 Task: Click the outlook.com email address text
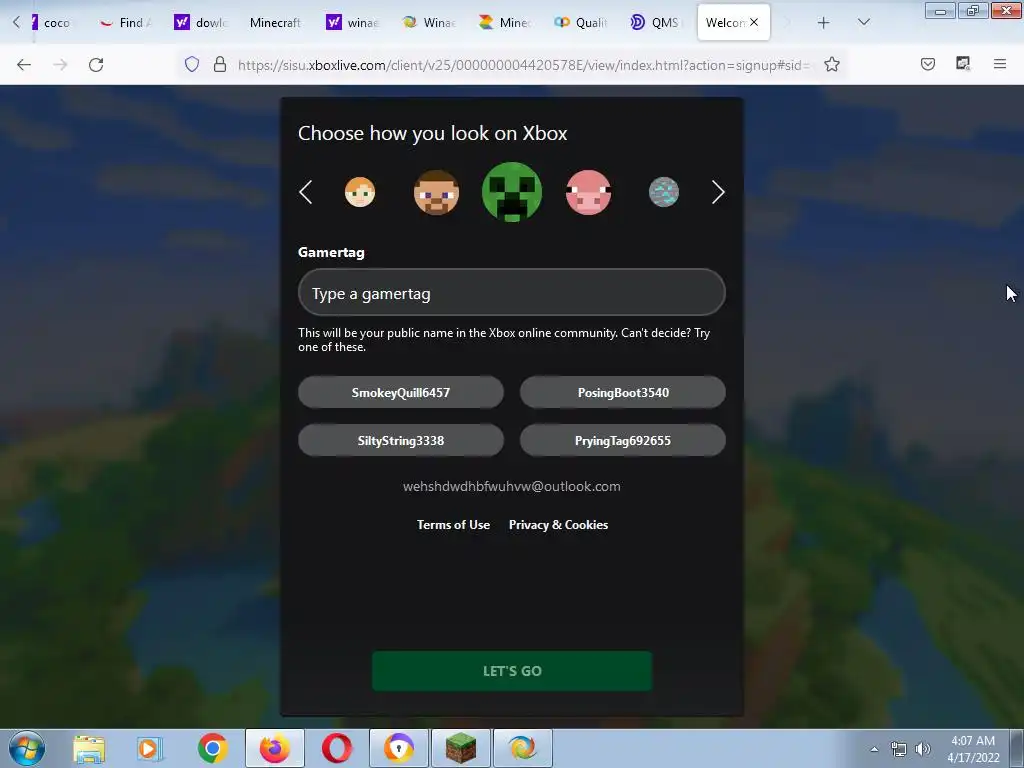(512, 487)
